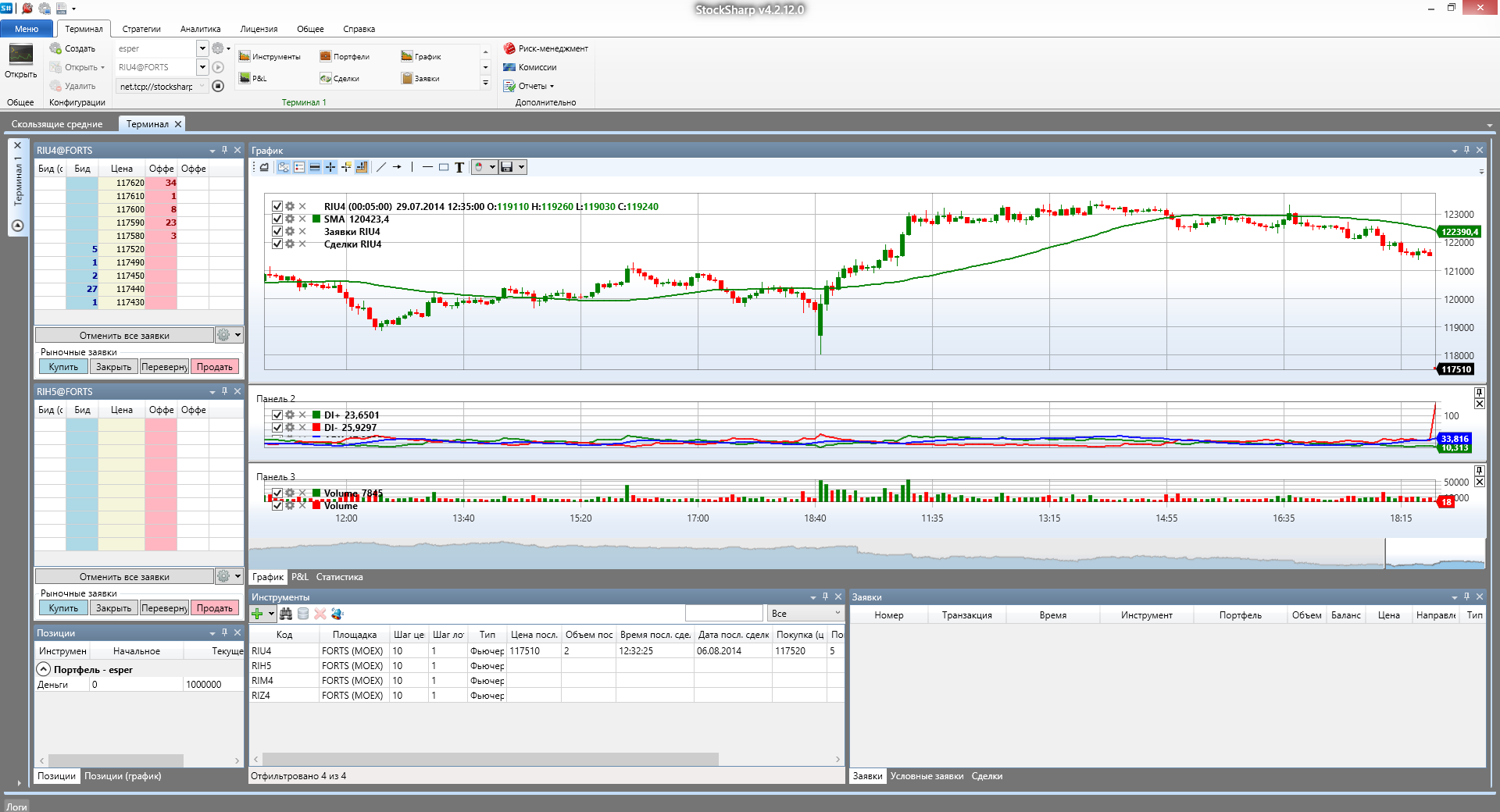
Task: Uncheck the SMA indicator checkbox
Action: tap(277, 219)
